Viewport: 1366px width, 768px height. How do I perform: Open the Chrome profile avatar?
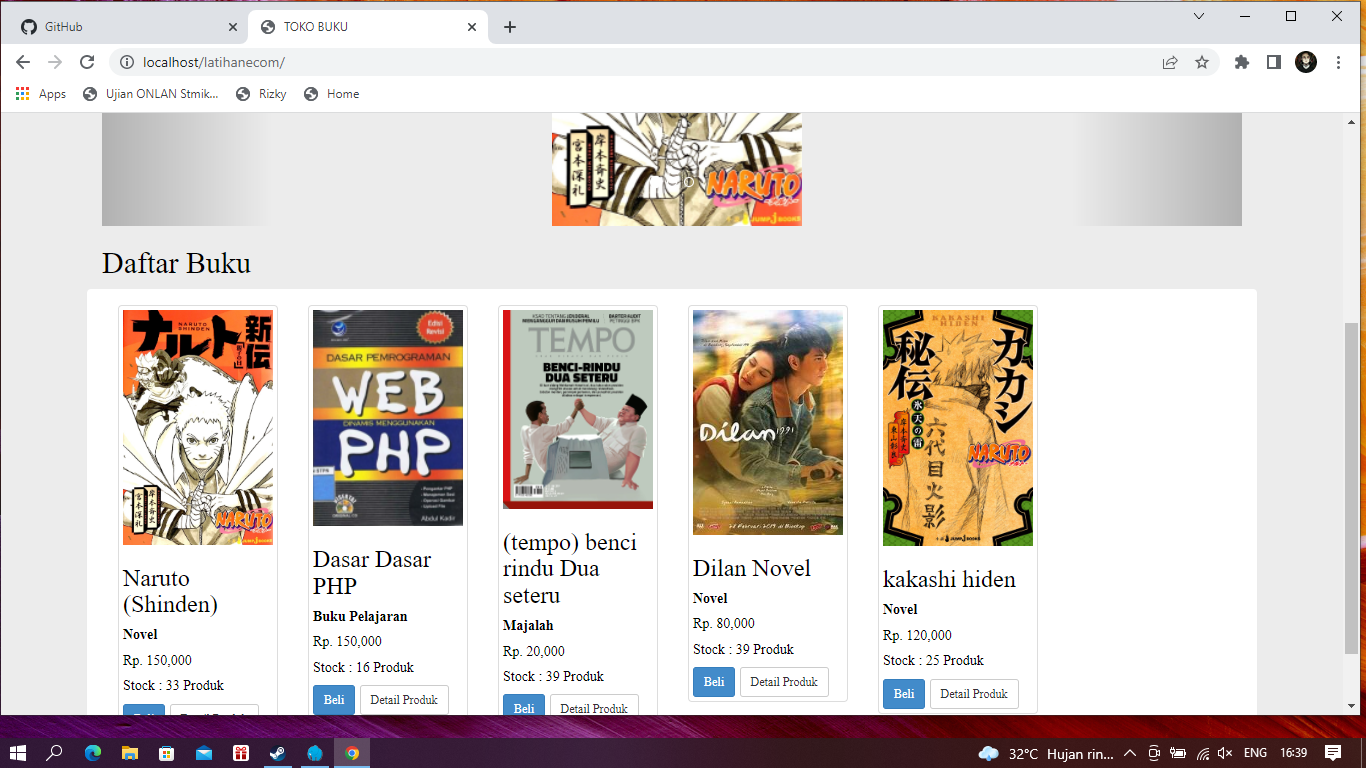pos(1306,62)
